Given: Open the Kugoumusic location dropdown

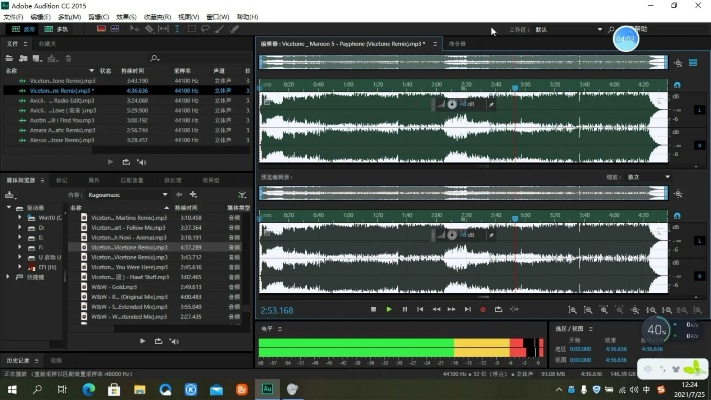Looking at the screenshot, I should (165, 195).
